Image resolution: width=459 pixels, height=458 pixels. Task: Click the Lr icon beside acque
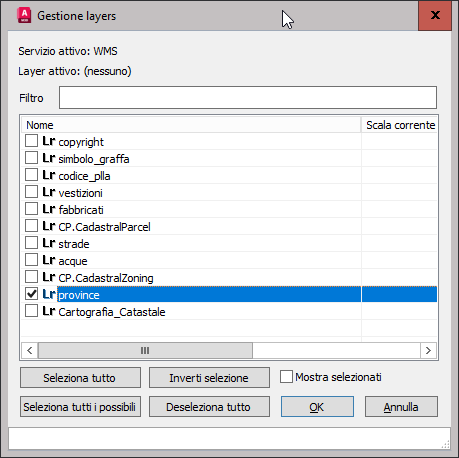[x=49, y=260]
